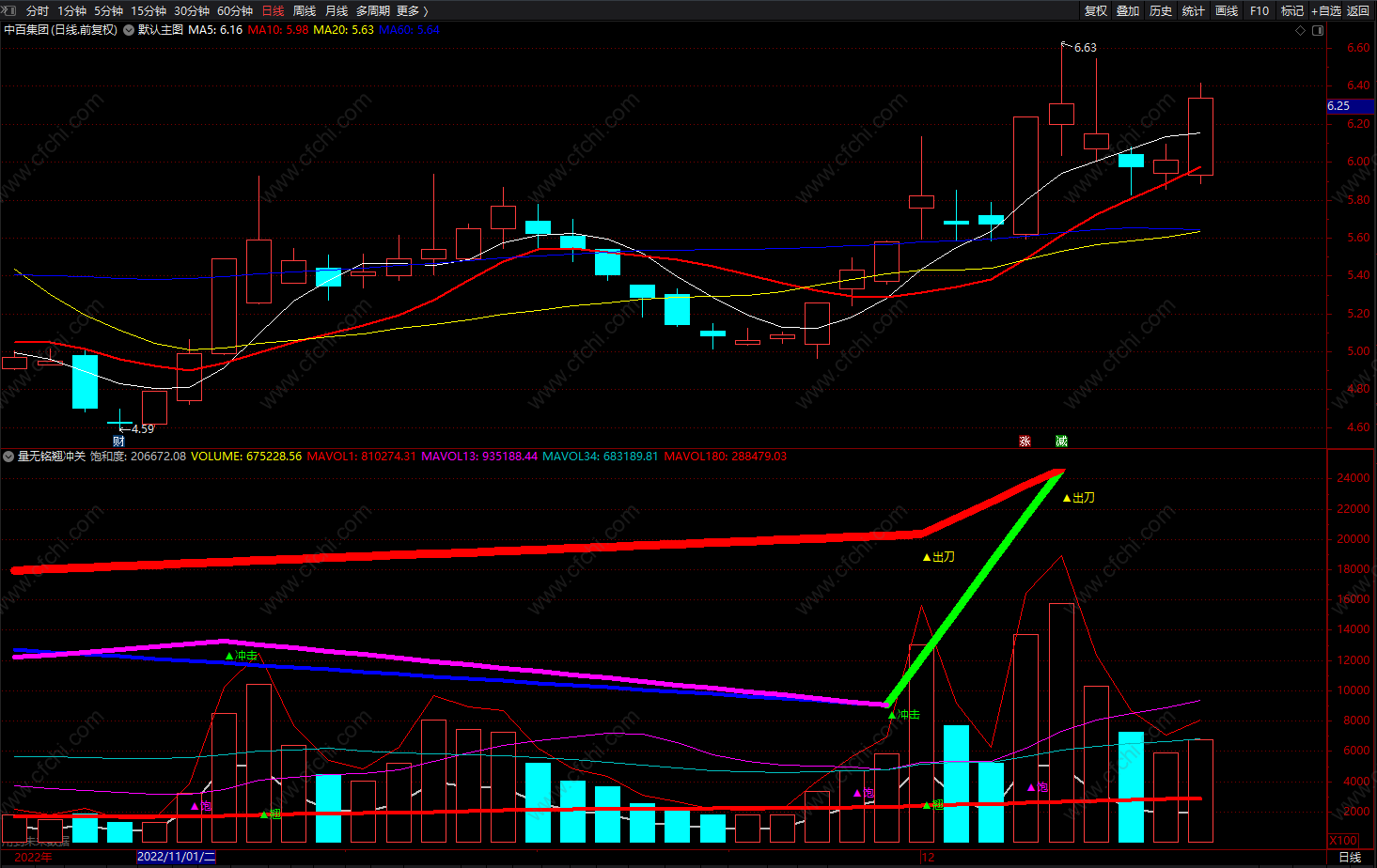Image resolution: width=1377 pixels, height=868 pixels.
Task: Switch to 月线 monthly chart
Action: point(336,10)
